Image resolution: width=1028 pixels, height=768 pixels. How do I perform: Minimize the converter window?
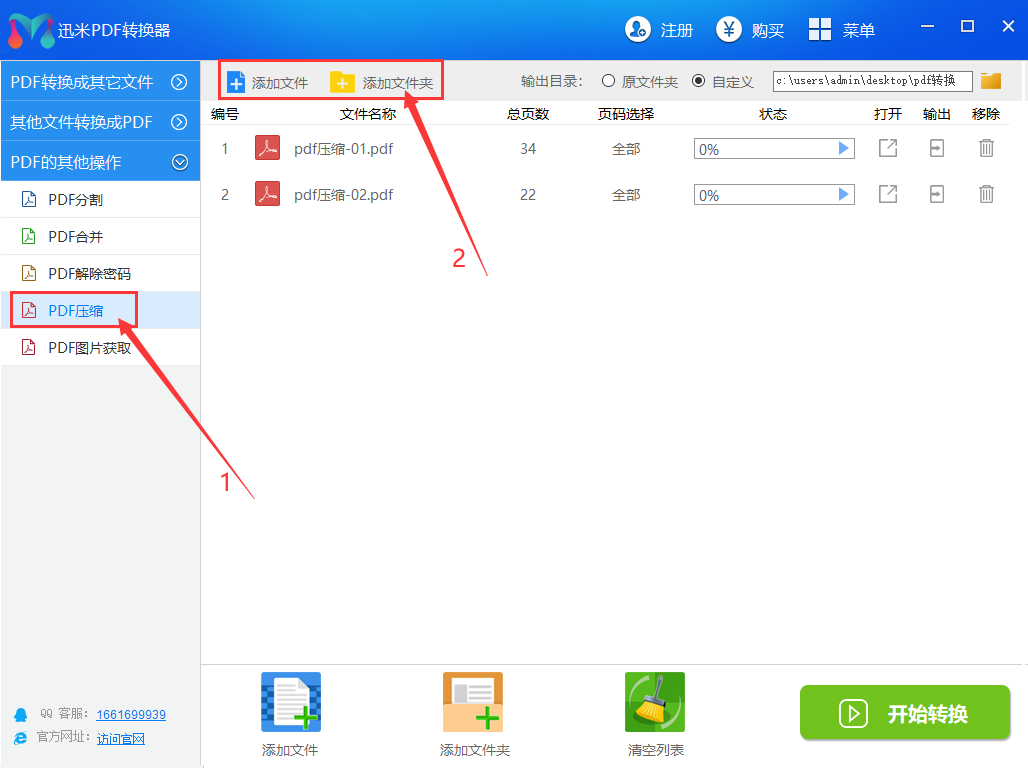927,26
